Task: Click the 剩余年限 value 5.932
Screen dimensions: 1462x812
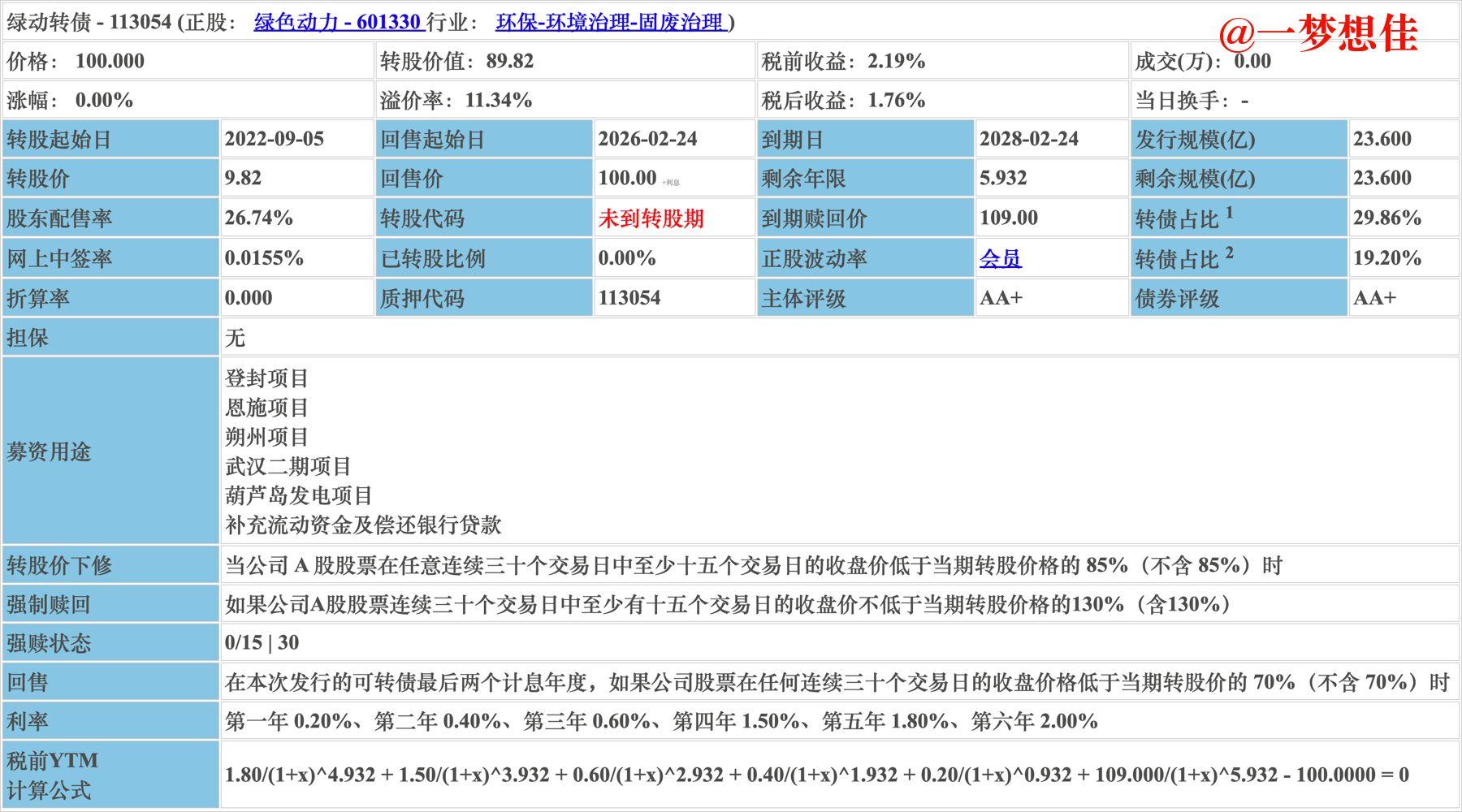Action: tap(1003, 178)
